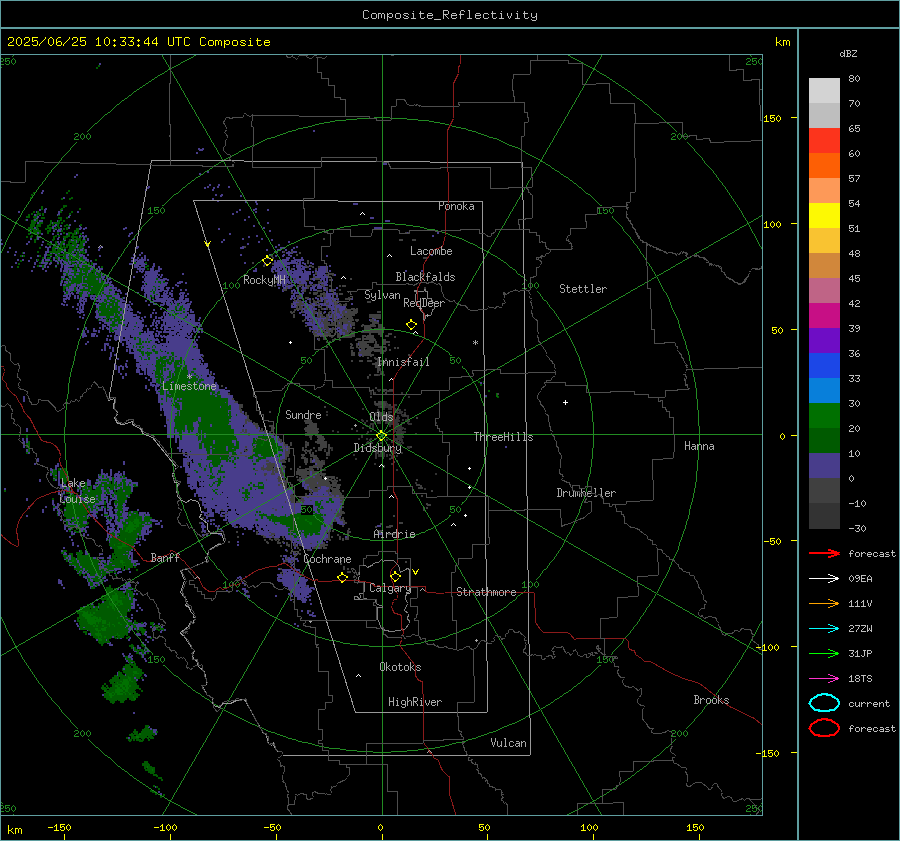Click the yellow radar site marker at Didsbury
The image size is (900, 841).
pyautogui.click(x=381, y=435)
